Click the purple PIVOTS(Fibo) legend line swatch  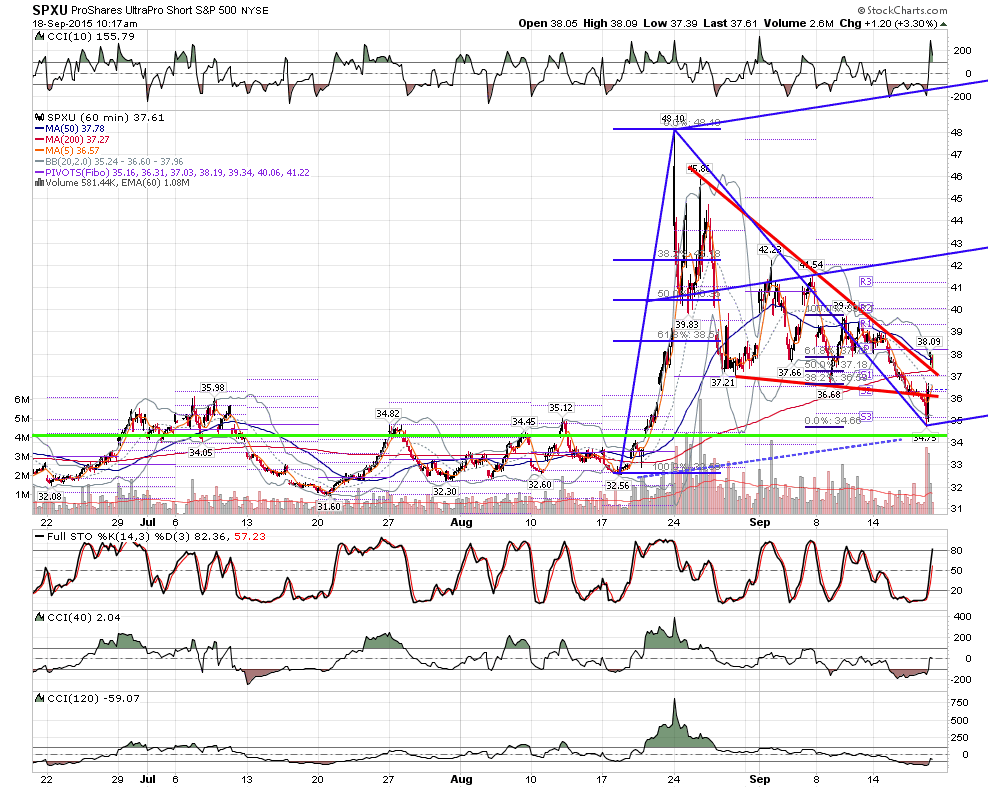[40, 173]
